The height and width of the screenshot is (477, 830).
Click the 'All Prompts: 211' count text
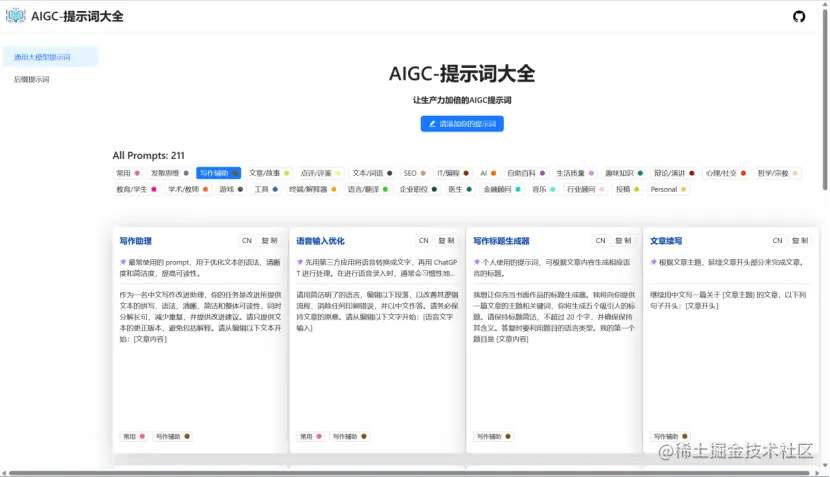tap(148, 156)
